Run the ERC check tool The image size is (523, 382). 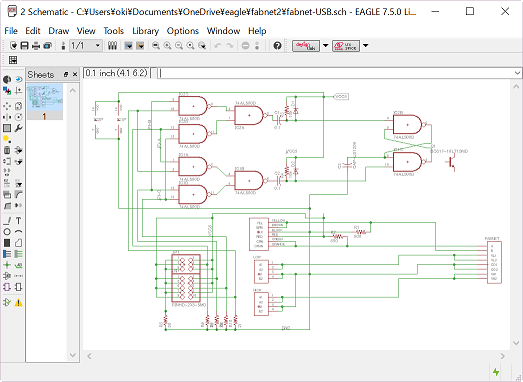click(7, 303)
